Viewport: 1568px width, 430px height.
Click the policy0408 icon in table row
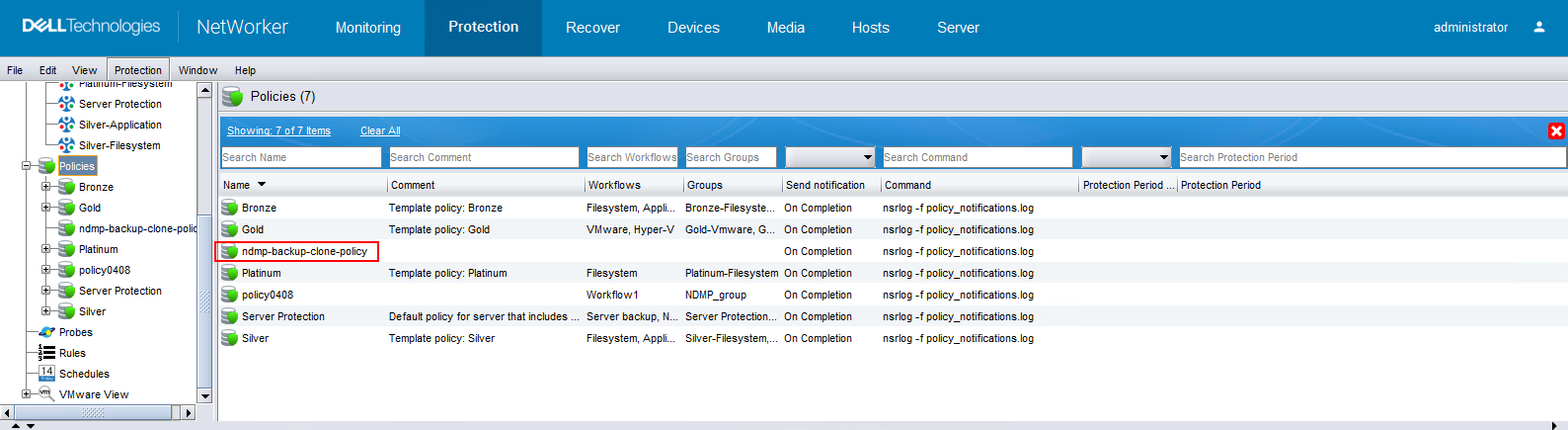coord(230,295)
